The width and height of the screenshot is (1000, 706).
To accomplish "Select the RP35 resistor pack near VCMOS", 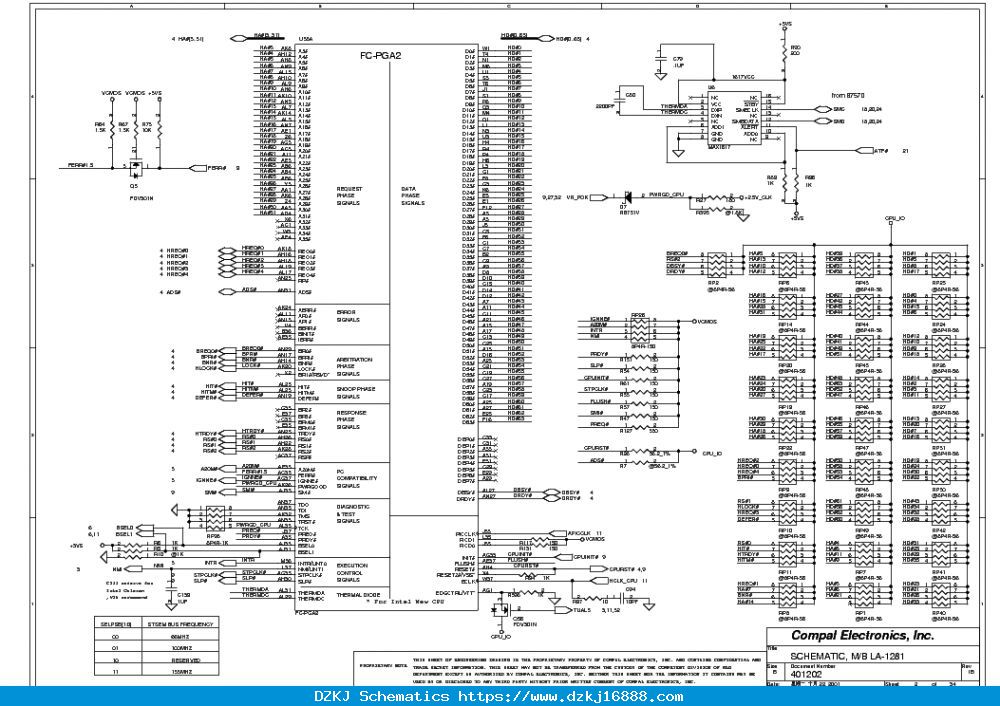I will pos(638,330).
